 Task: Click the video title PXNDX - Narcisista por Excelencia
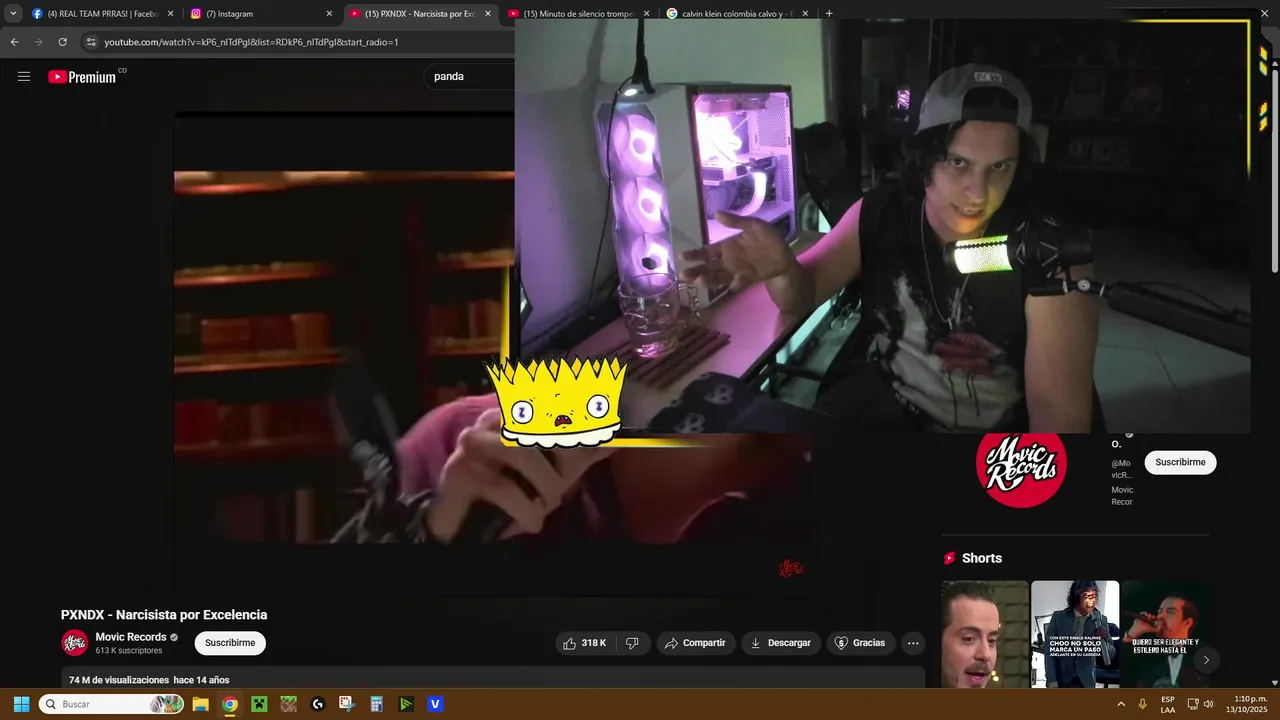pos(164,615)
